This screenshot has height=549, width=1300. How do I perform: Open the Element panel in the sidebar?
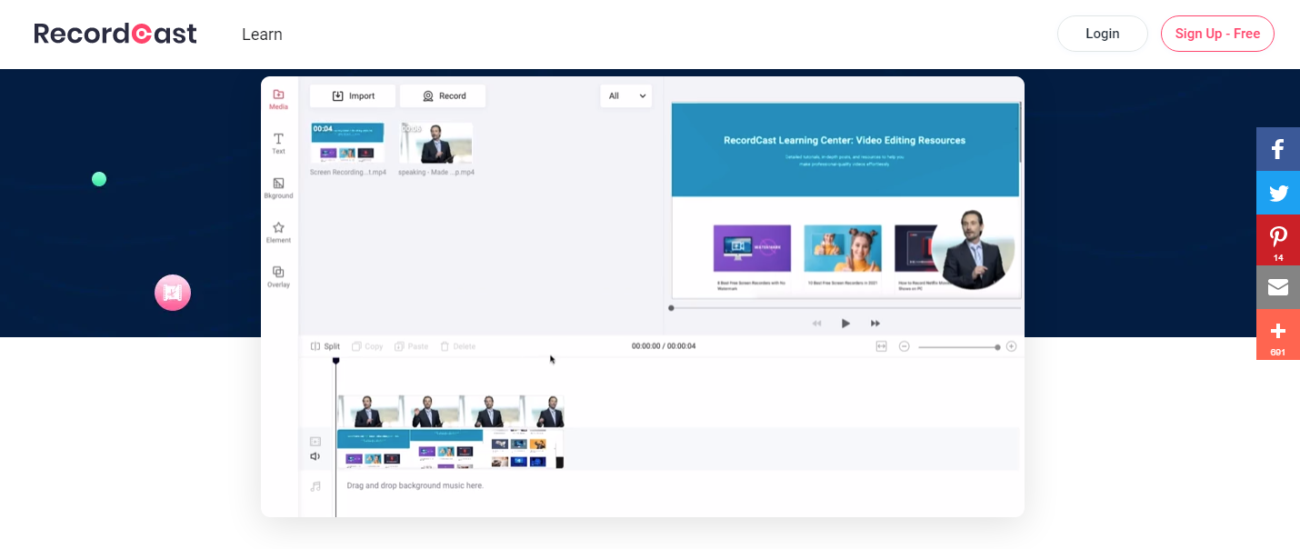coord(278,232)
